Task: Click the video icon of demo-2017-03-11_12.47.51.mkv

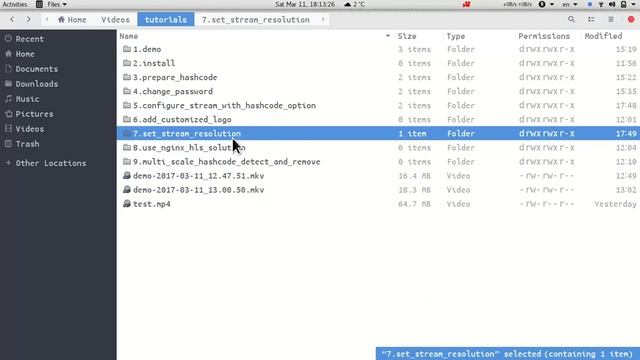Action: tap(127, 176)
